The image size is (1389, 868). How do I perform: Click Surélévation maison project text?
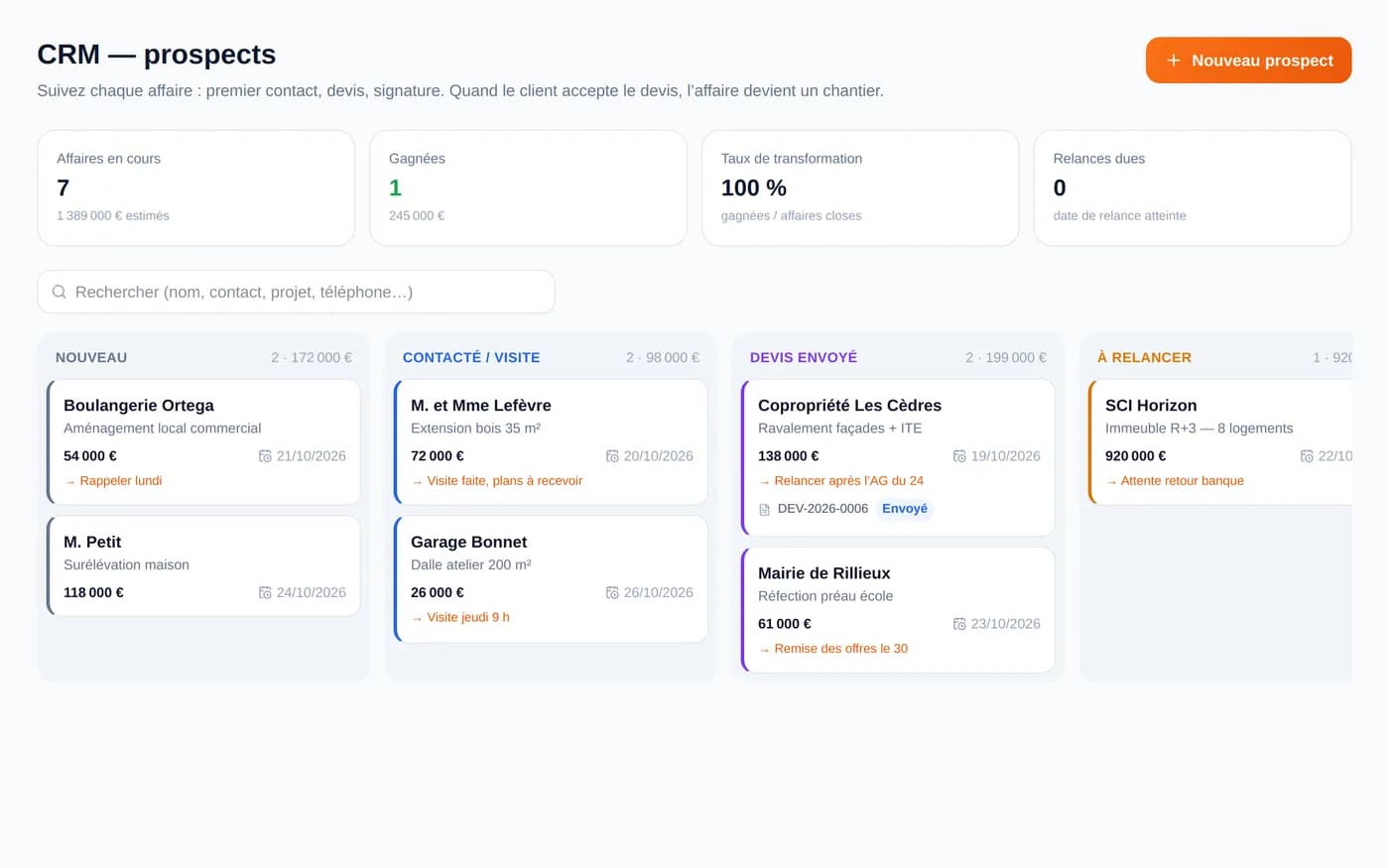[126, 564]
